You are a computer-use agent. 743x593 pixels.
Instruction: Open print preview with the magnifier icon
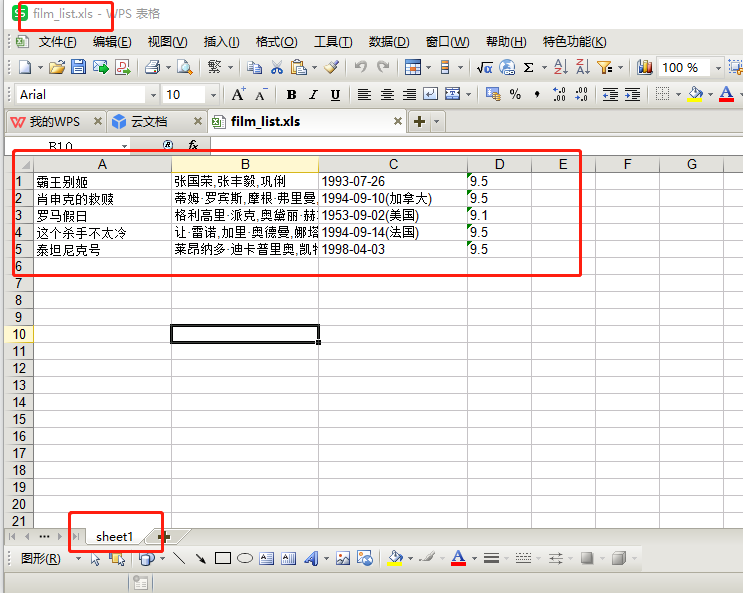(184, 67)
